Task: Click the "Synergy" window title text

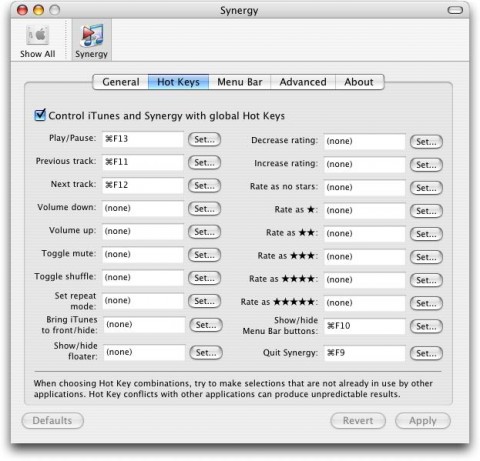Action: (x=239, y=10)
